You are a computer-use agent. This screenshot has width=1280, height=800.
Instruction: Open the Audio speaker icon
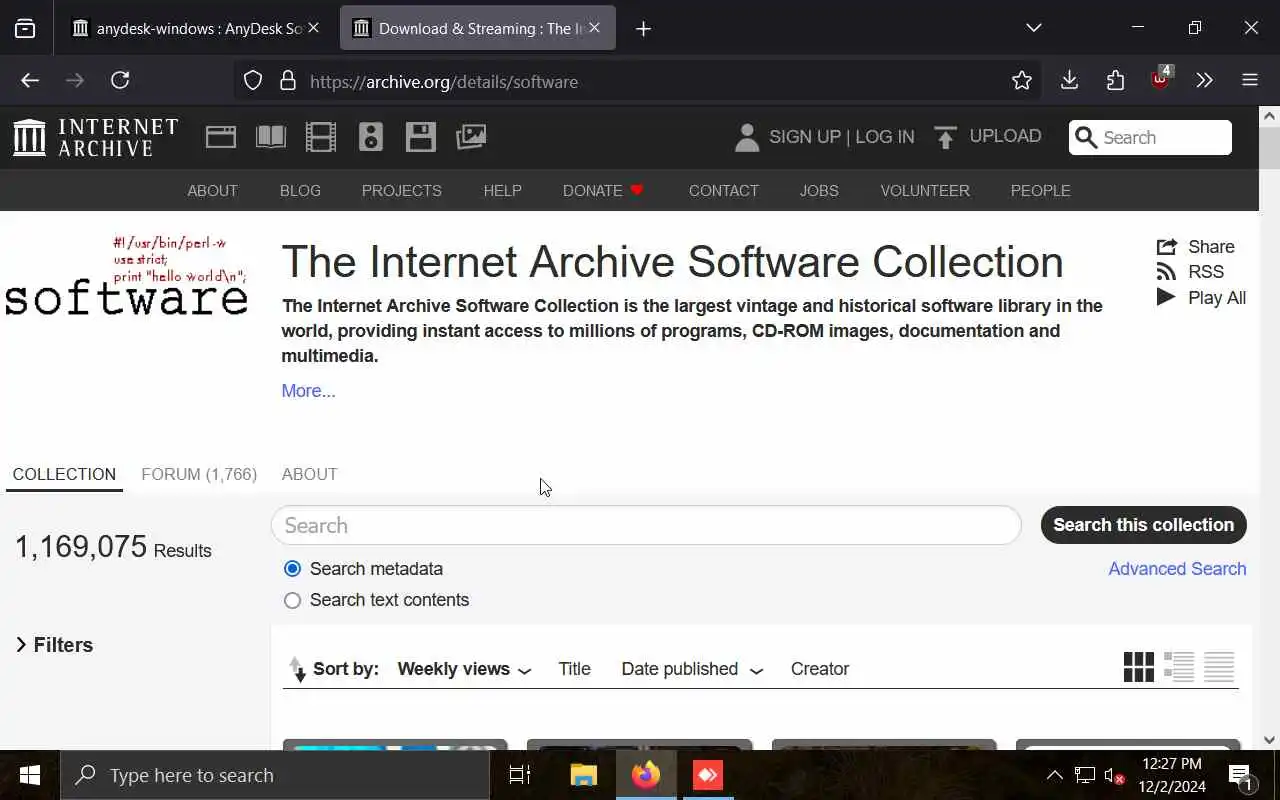[x=371, y=137]
